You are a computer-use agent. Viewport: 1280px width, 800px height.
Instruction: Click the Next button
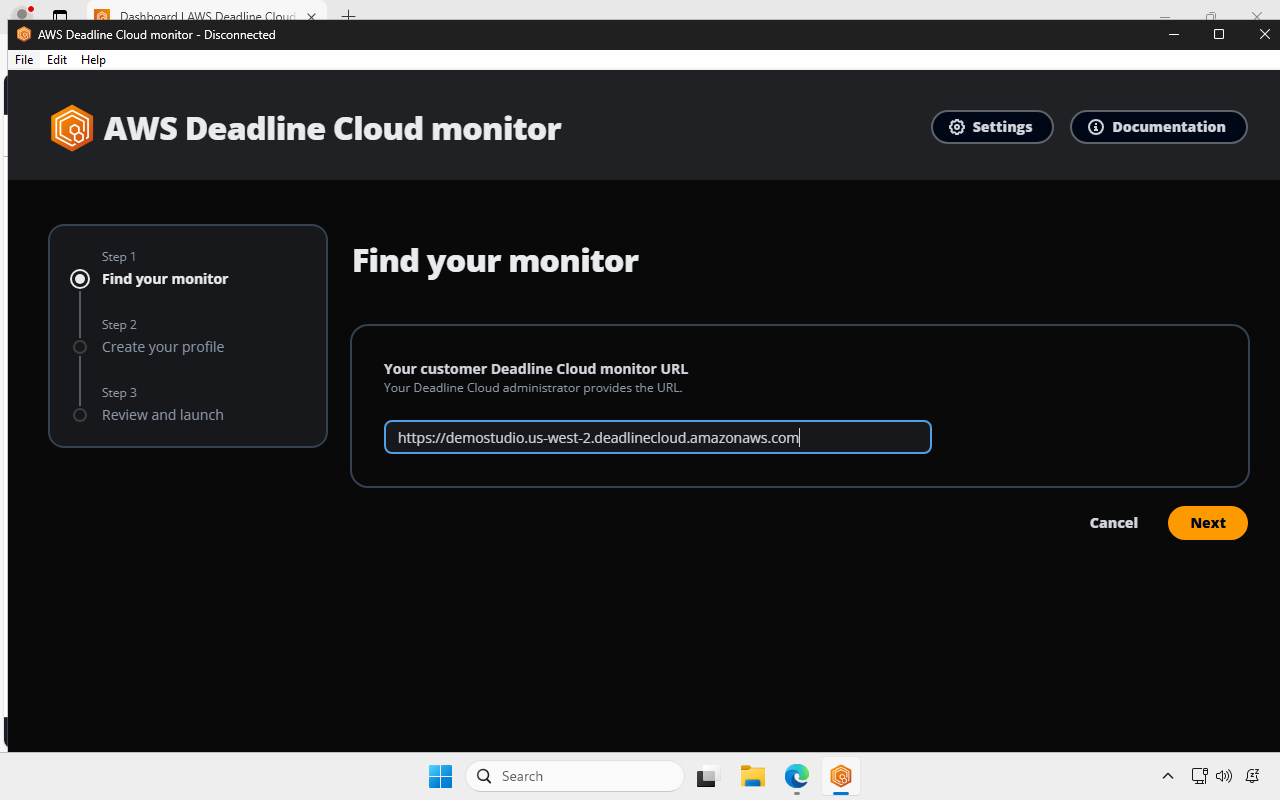point(1207,522)
